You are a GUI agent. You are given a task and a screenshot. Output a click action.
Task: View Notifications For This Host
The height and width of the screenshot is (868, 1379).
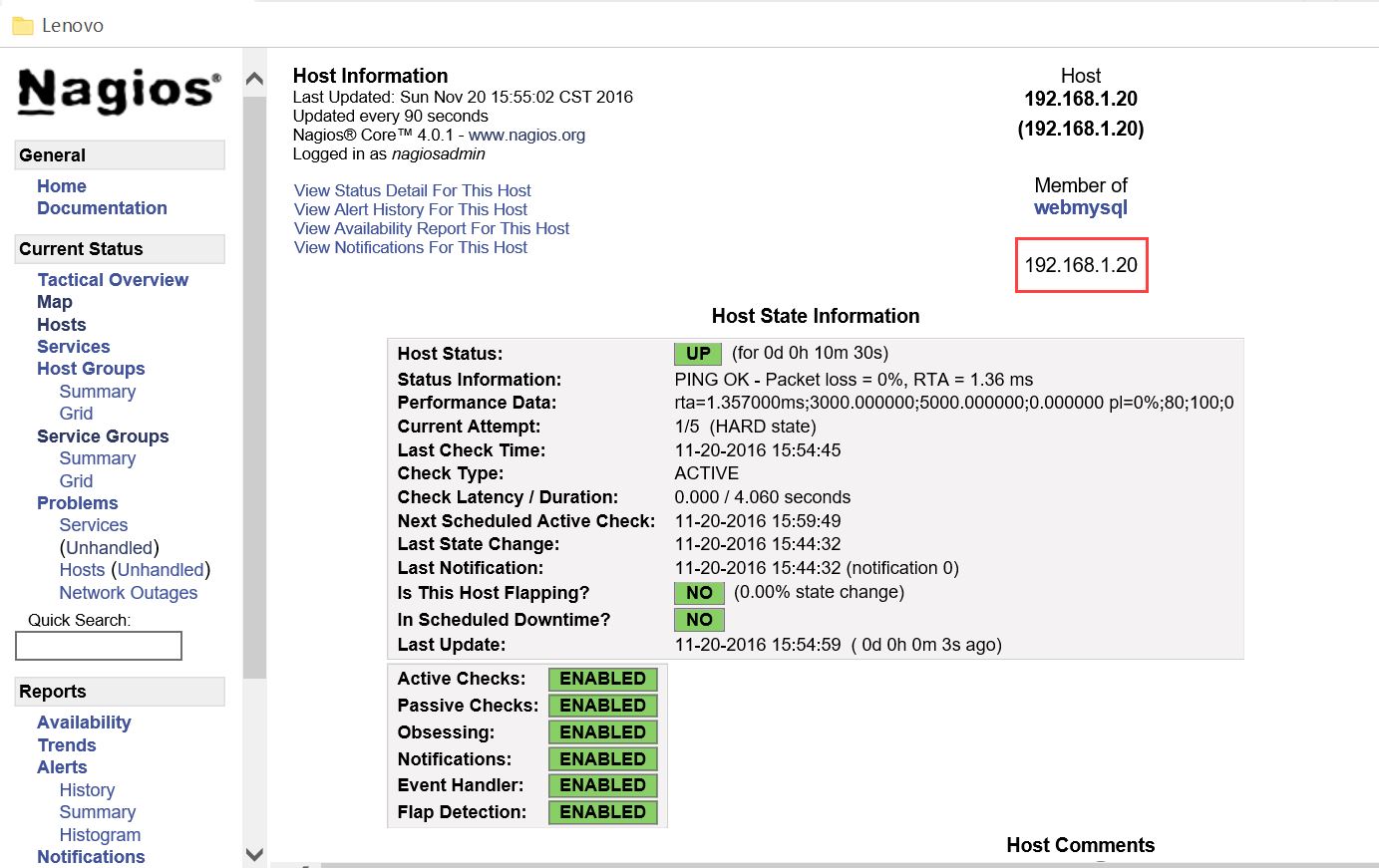click(411, 247)
